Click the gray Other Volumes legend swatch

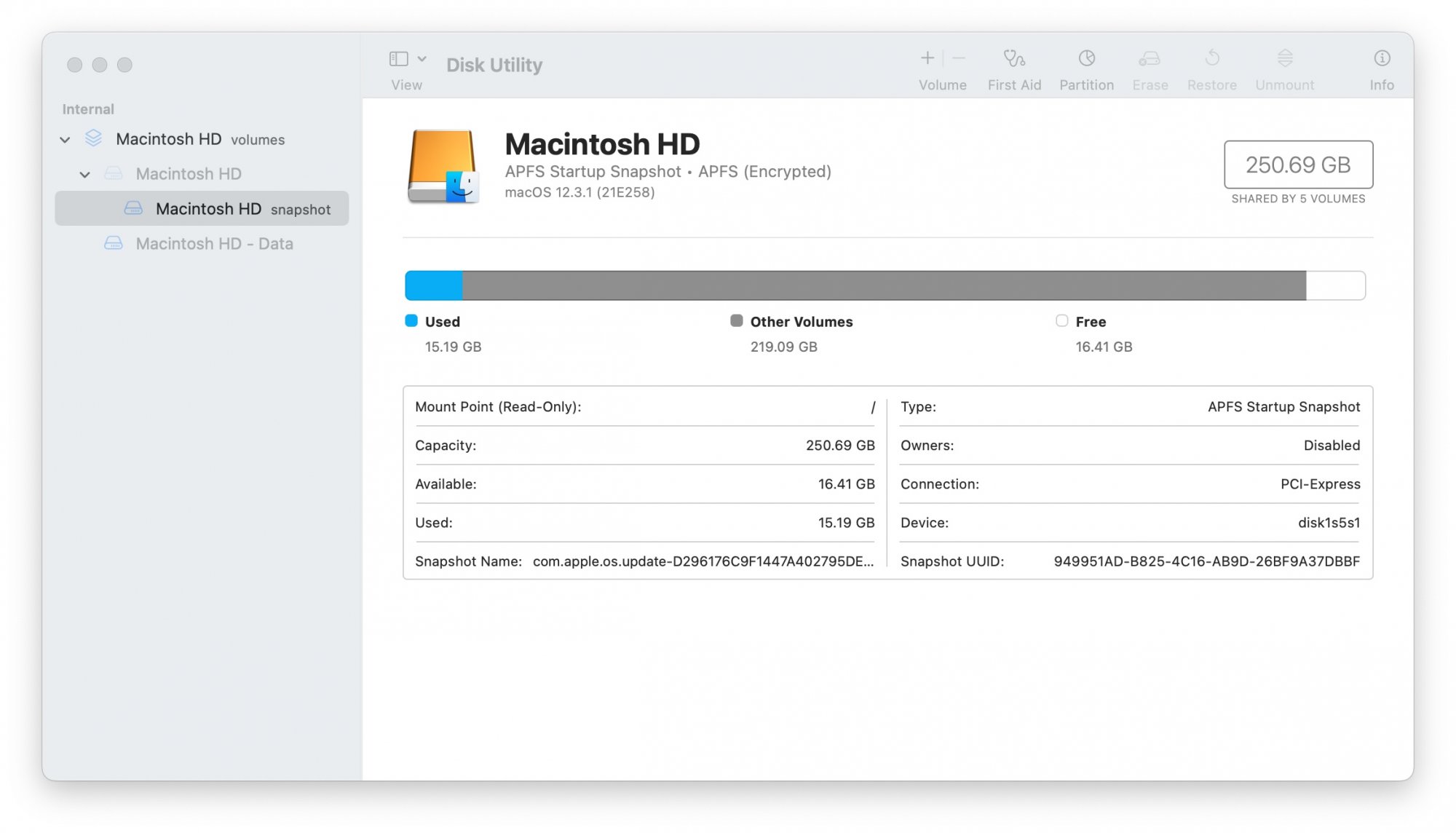pyautogui.click(x=737, y=320)
